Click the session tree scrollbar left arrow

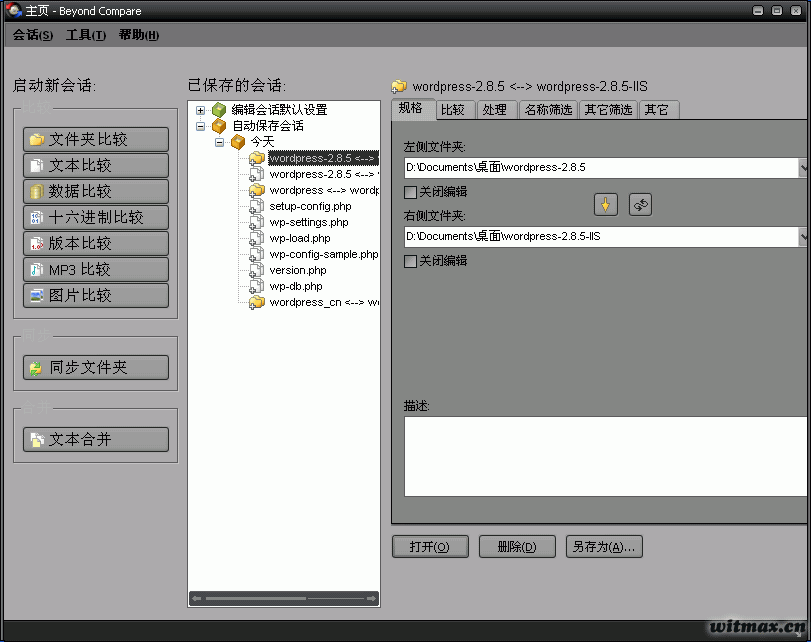(x=196, y=599)
